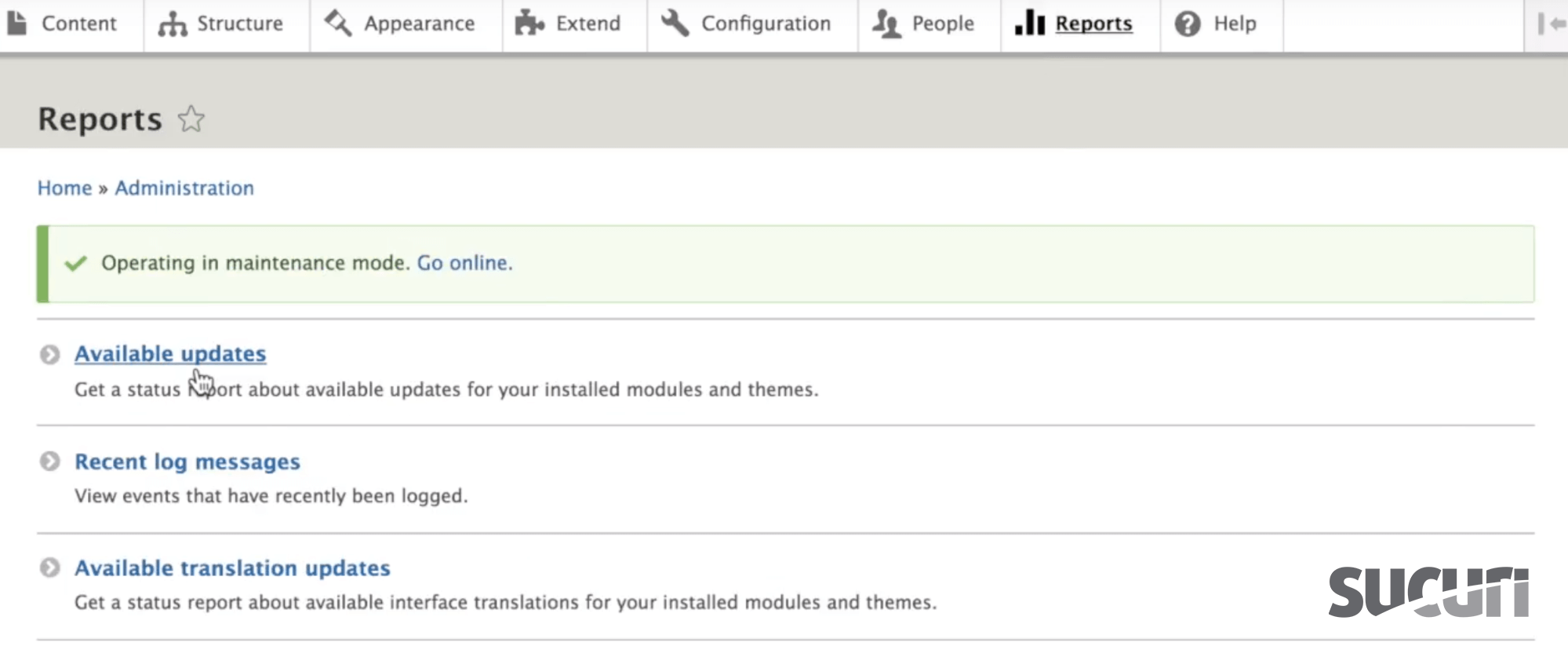Click arrow bullet beside Available translation updates

click(x=49, y=568)
